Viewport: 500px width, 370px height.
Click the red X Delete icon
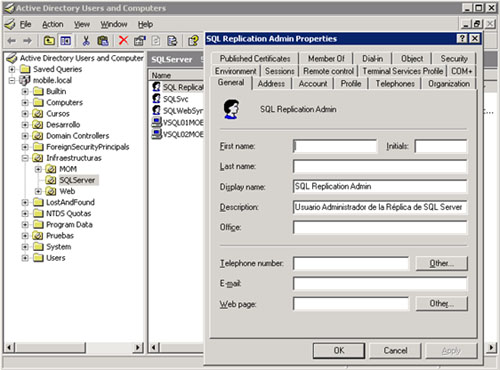[x=123, y=41]
